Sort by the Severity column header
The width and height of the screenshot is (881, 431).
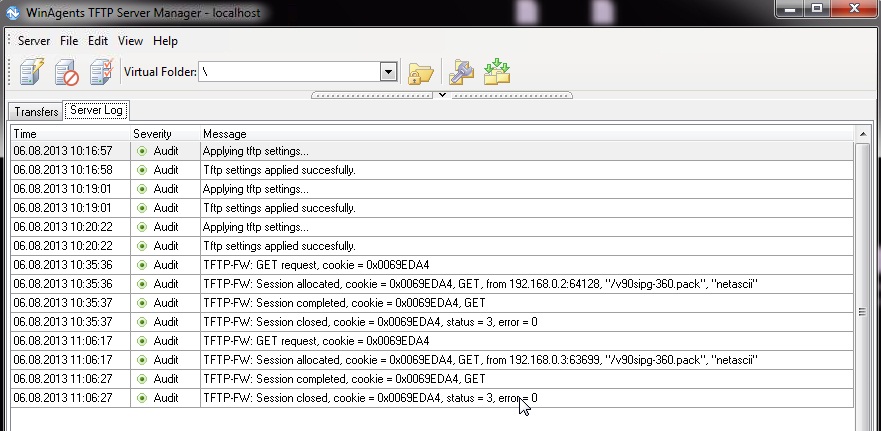point(165,134)
